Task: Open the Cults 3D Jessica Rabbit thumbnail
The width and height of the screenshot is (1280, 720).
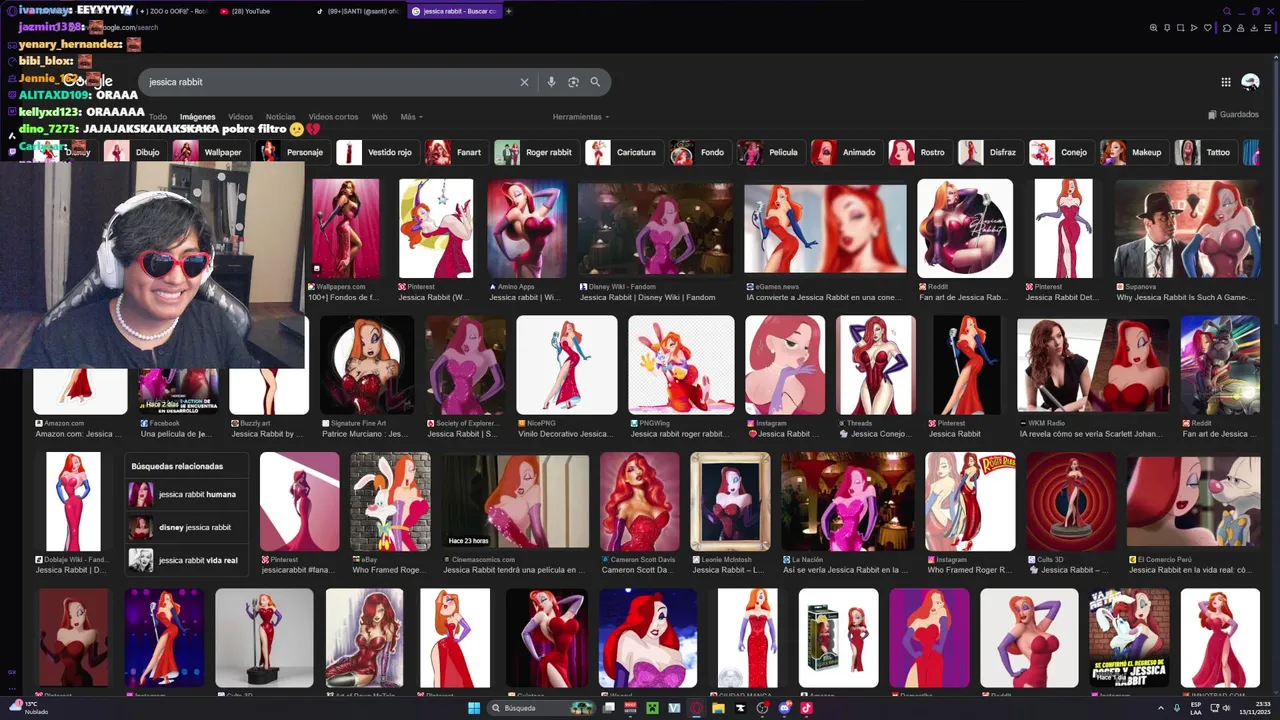Action: point(1071,501)
